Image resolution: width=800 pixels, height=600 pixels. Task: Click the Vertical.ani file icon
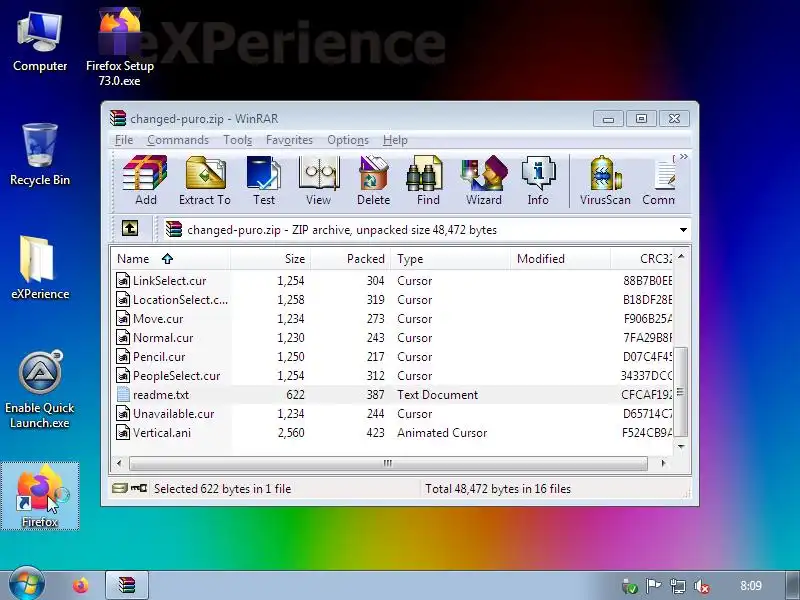123,433
